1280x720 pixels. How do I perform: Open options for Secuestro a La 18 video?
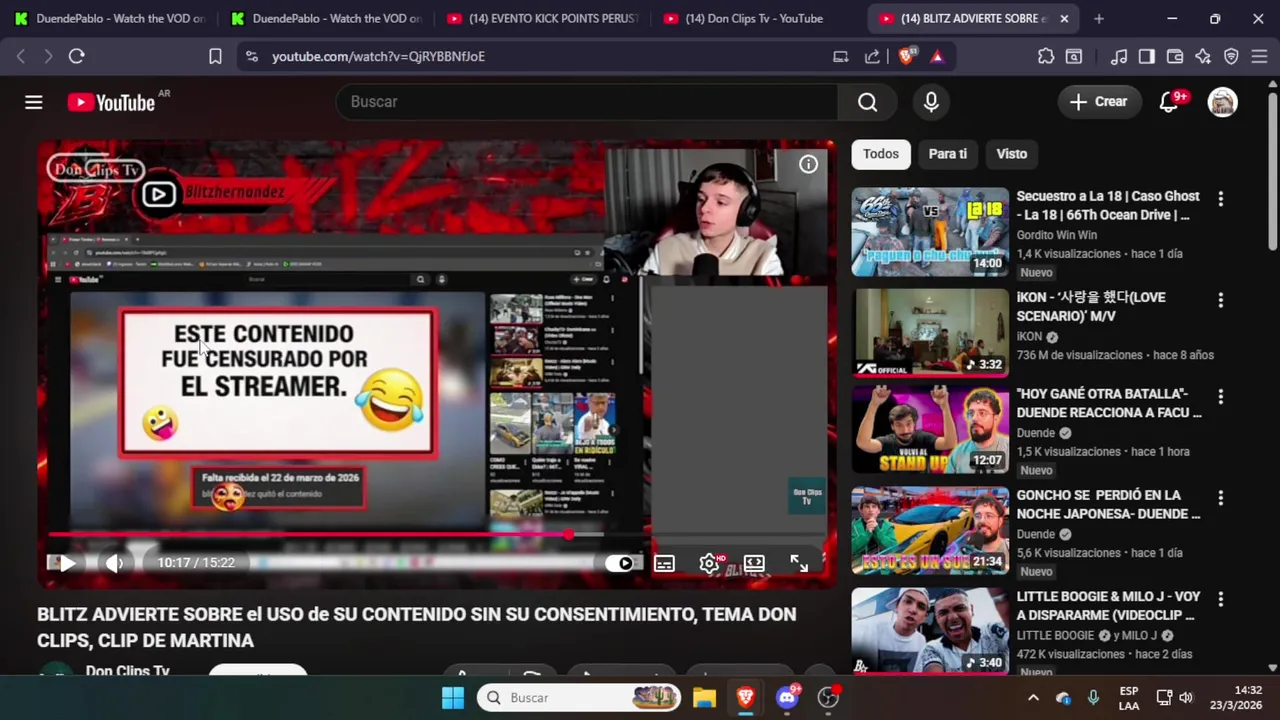(1220, 199)
